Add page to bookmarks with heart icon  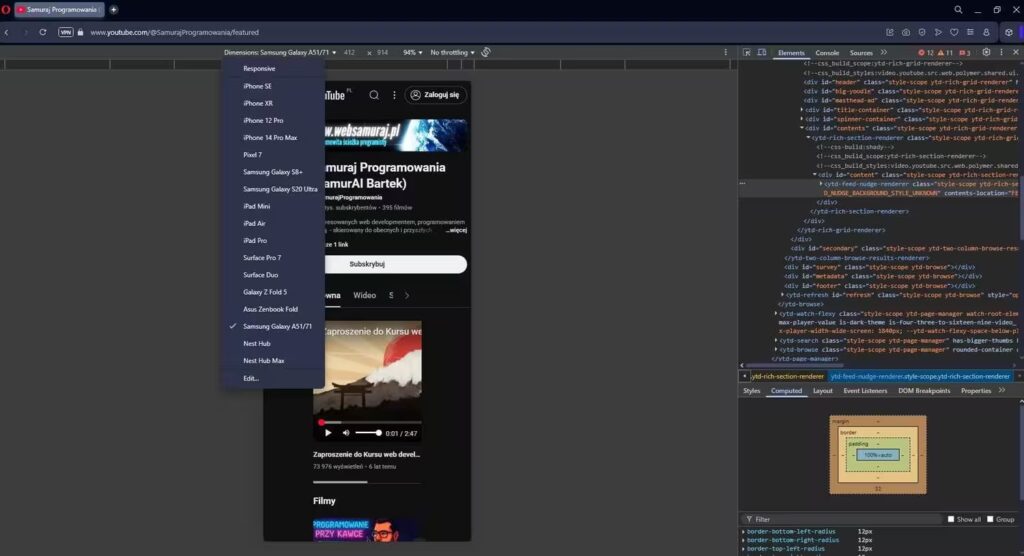click(954, 32)
